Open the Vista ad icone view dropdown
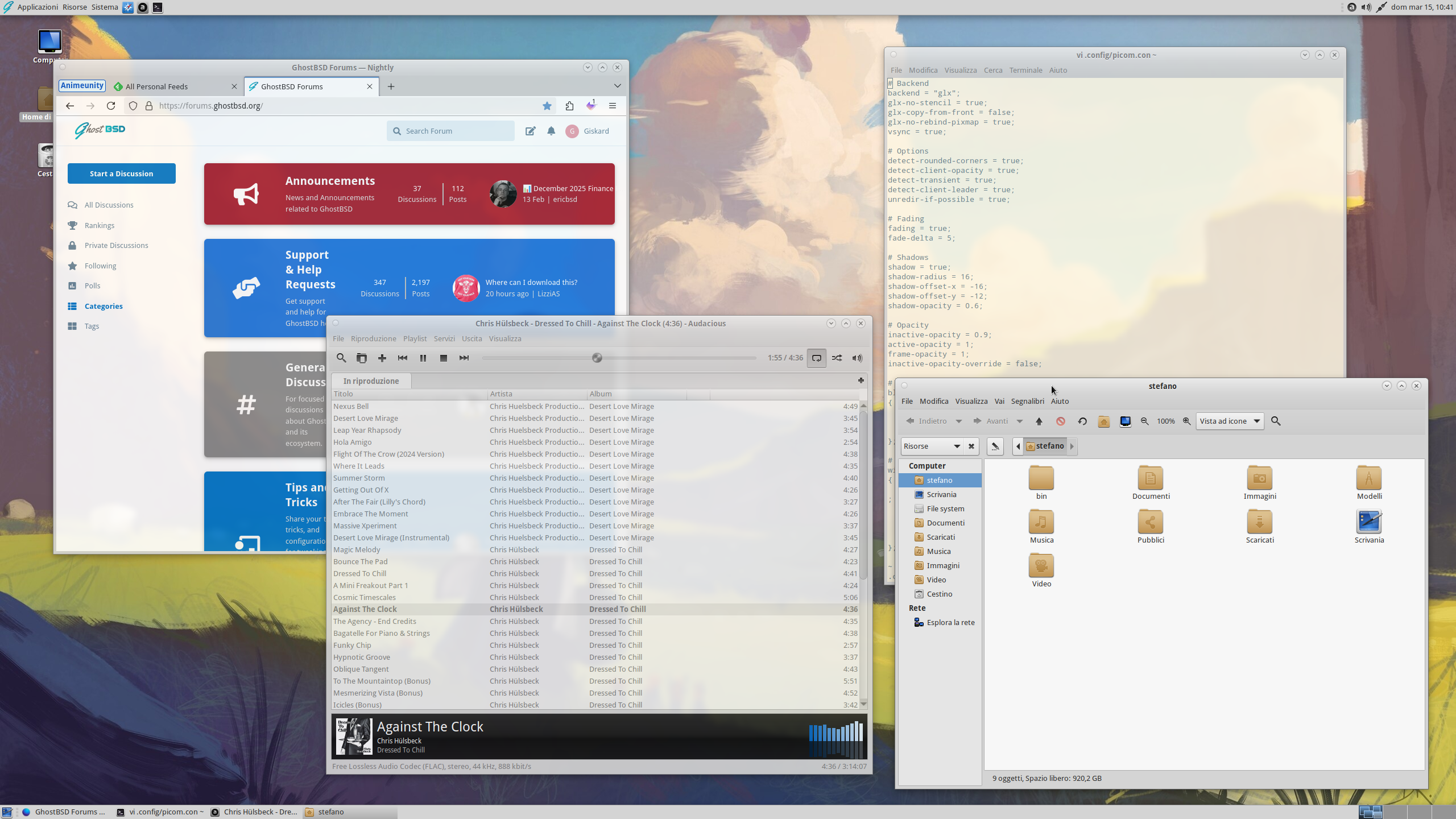Image resolution: width=1456 pixels, height=819 pixels. tap(1230, 421)
